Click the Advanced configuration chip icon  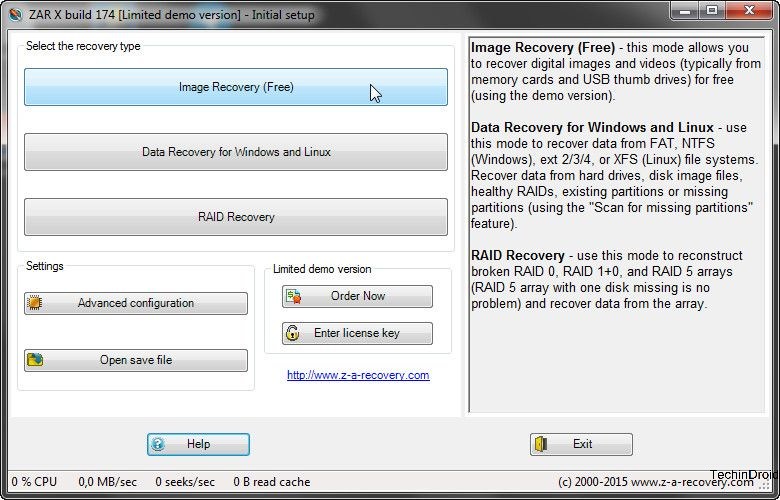coord(35,302)
